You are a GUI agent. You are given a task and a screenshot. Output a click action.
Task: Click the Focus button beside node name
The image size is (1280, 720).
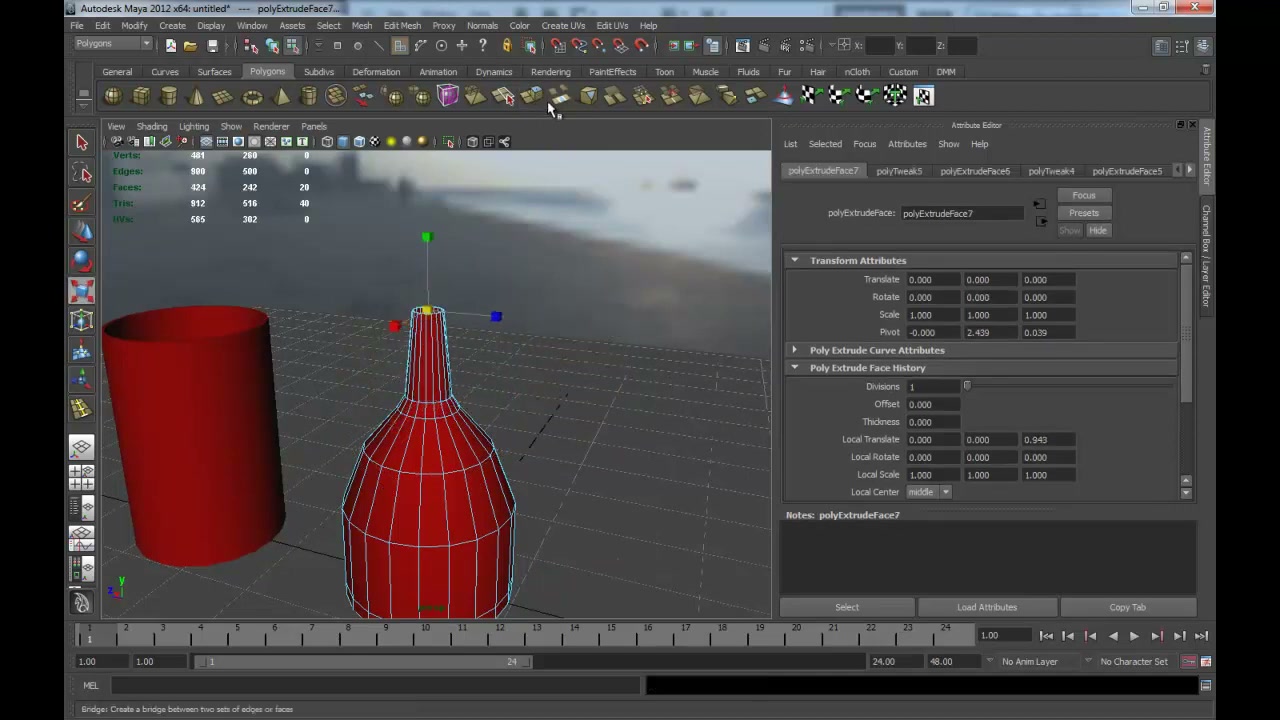pos(1083,196)
